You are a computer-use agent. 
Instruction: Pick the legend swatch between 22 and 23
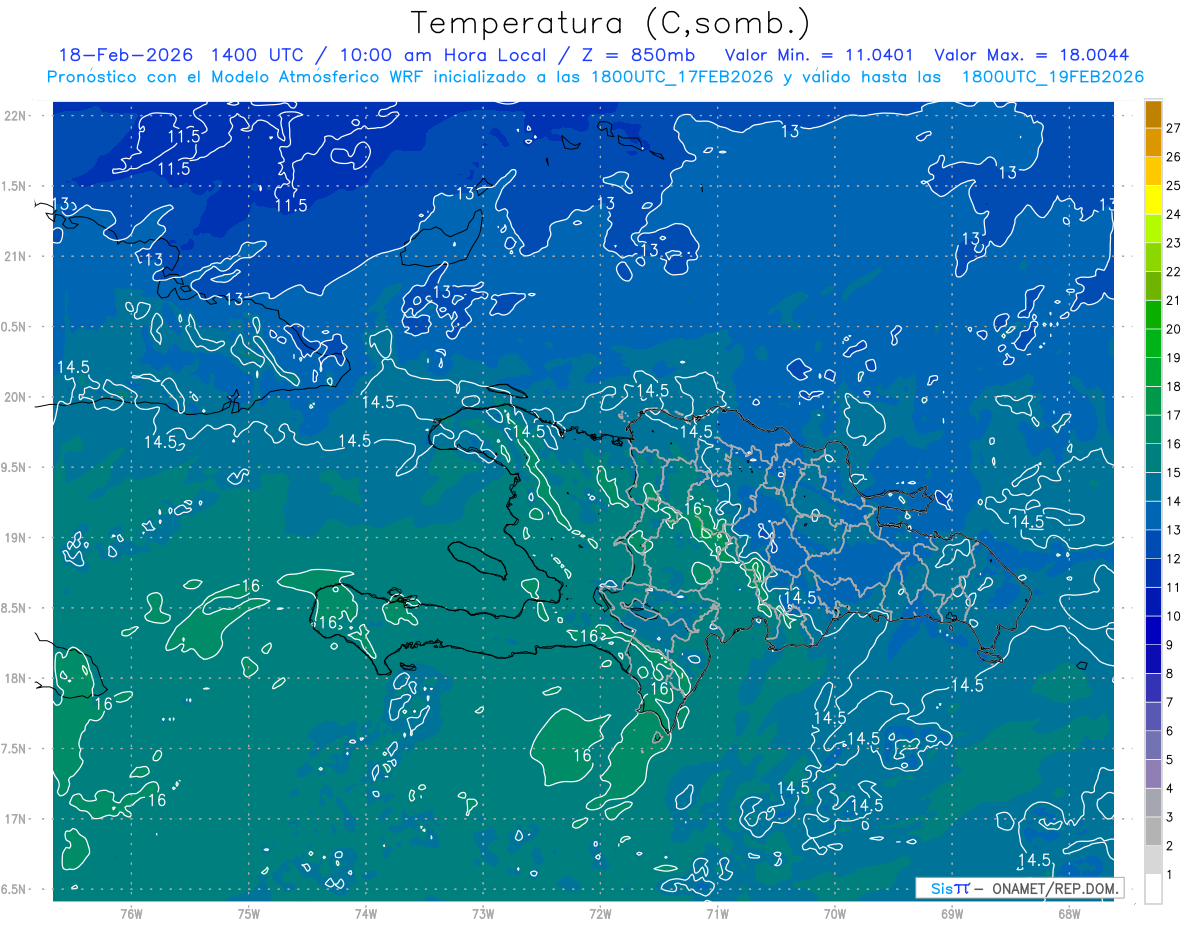[1153, 257]
